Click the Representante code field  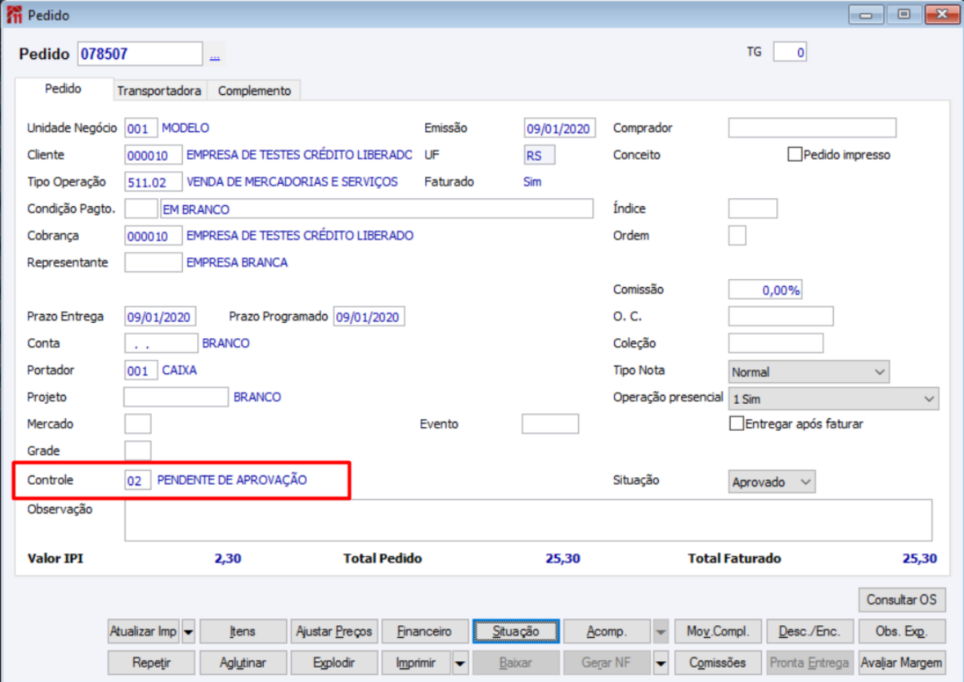[153, 263]
